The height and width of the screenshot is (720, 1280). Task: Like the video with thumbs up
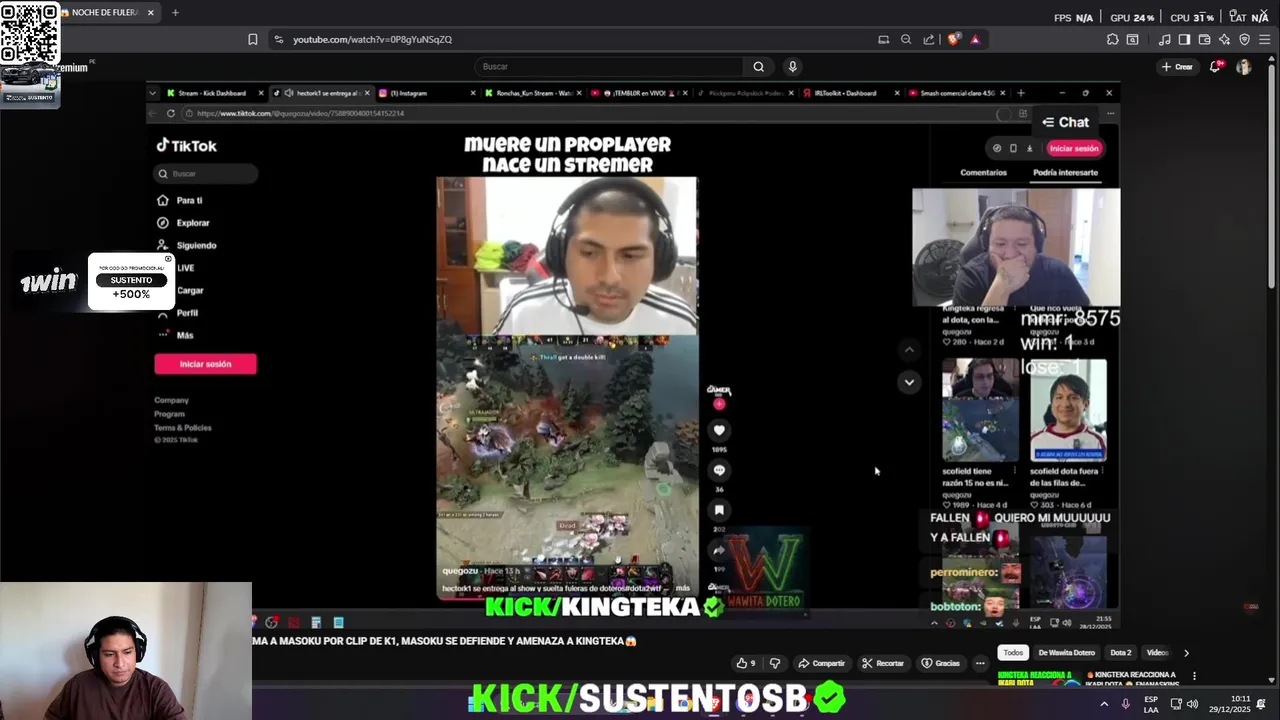click(x=745, y=663)
